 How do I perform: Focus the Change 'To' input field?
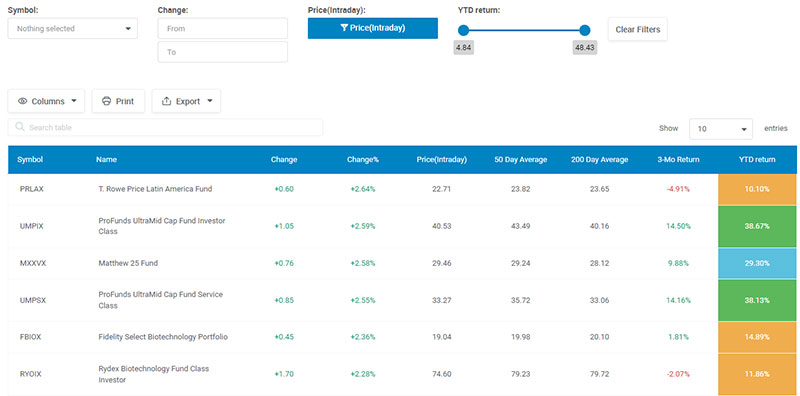point(222,52)
